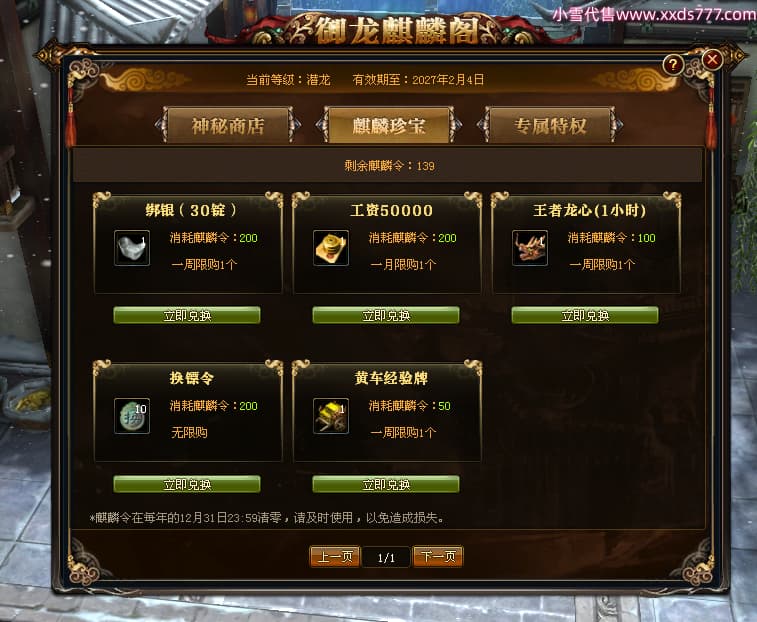
Task: Click 立即兑换 under 工资50000
Action: [x=386, y=315]
